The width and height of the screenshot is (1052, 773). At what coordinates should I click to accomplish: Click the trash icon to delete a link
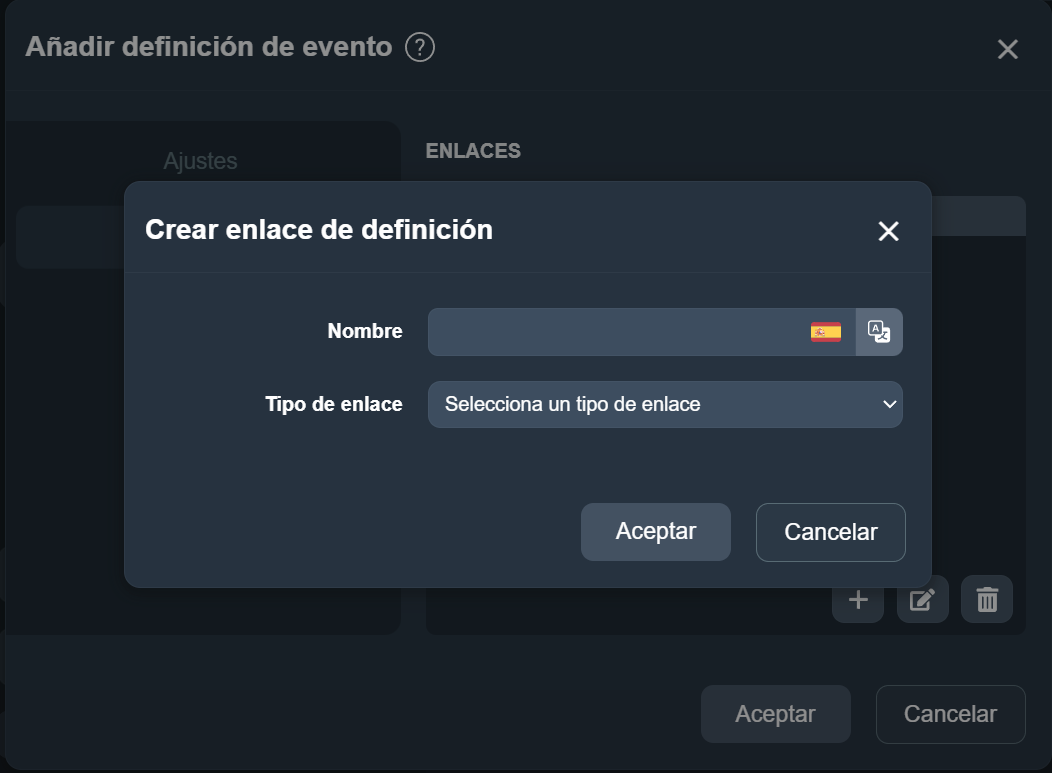tap(986, 599)
